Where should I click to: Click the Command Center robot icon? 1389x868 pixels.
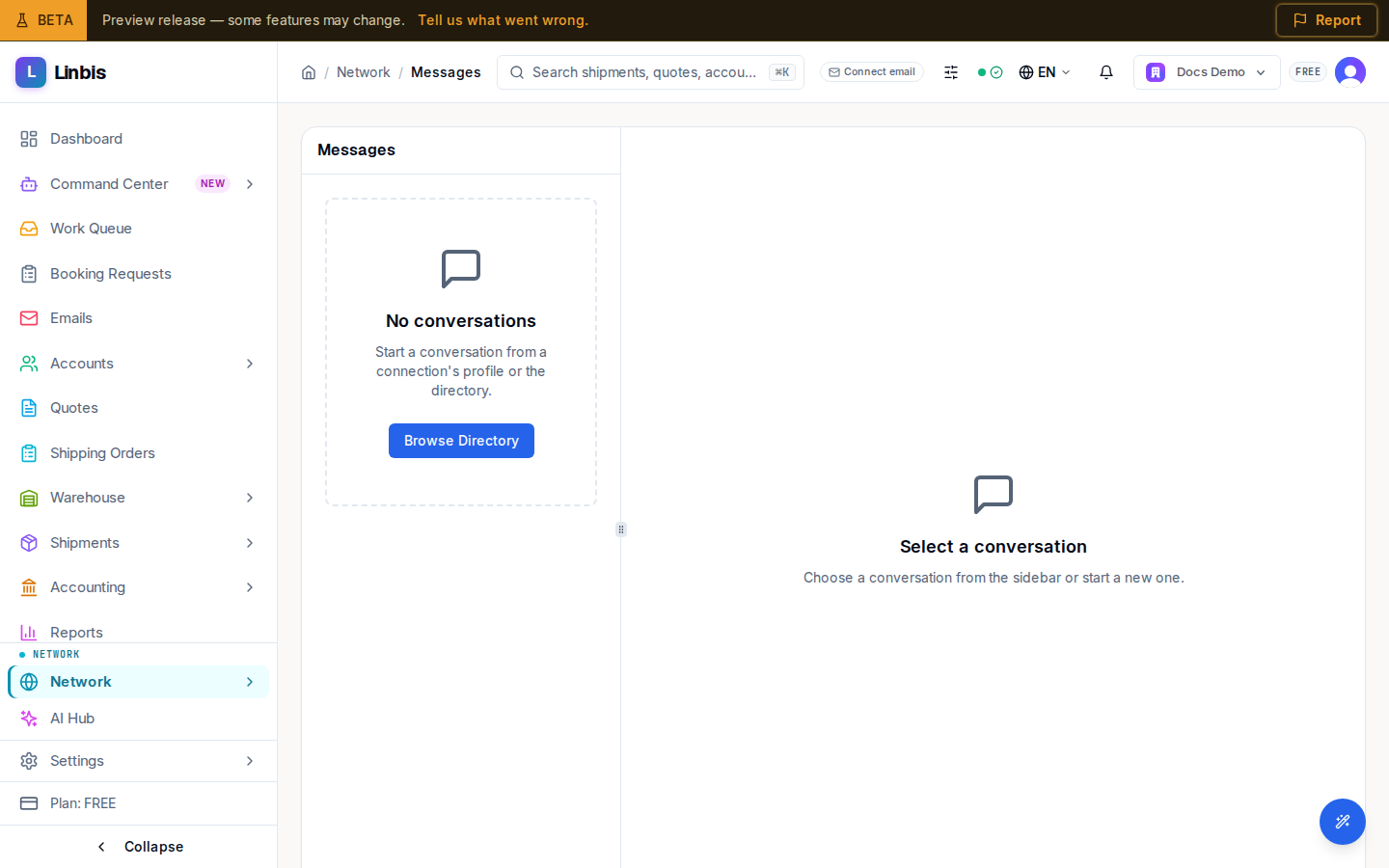(29, 184)
